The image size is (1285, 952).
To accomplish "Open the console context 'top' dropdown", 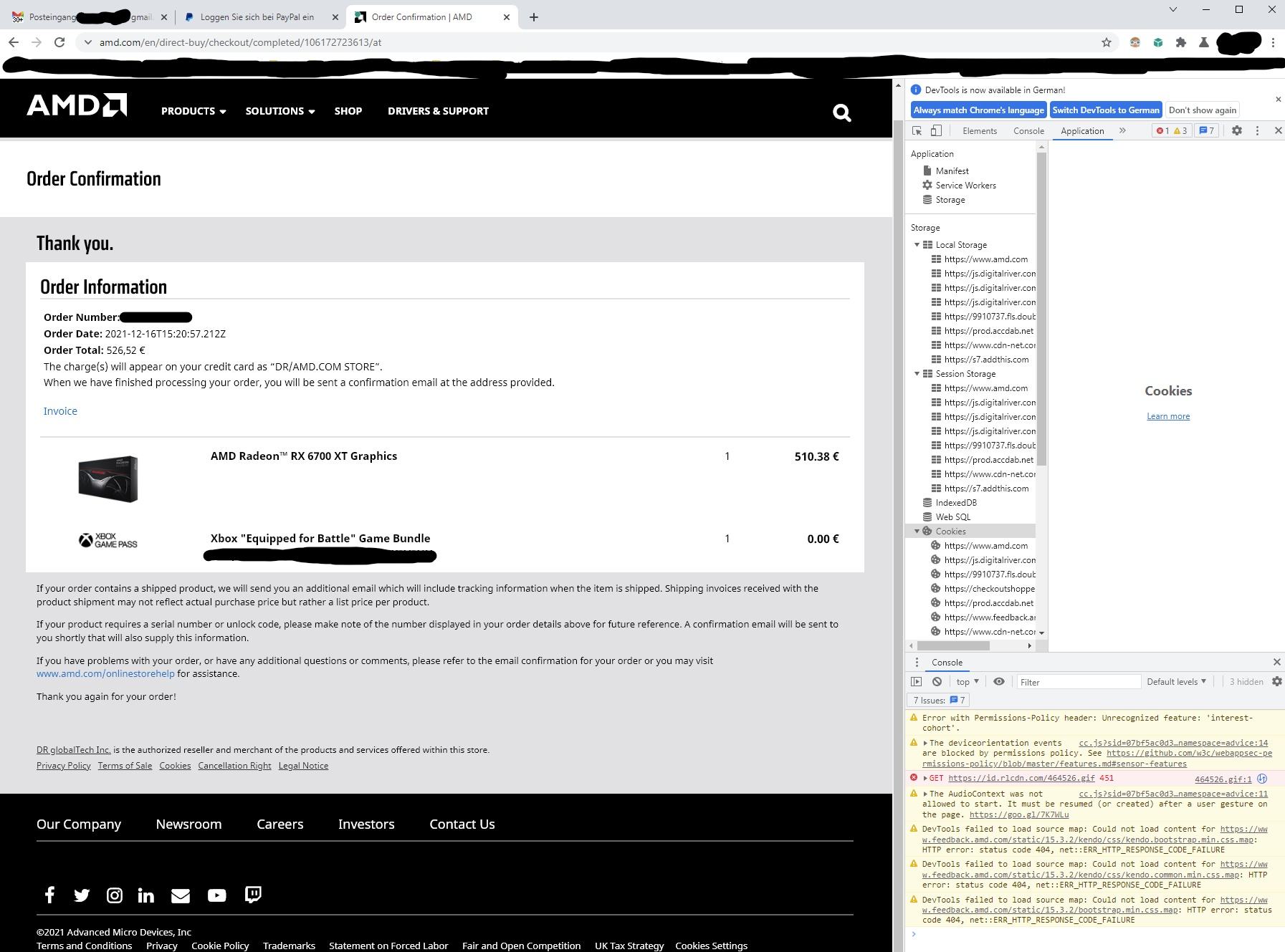I will pos(968,681).
